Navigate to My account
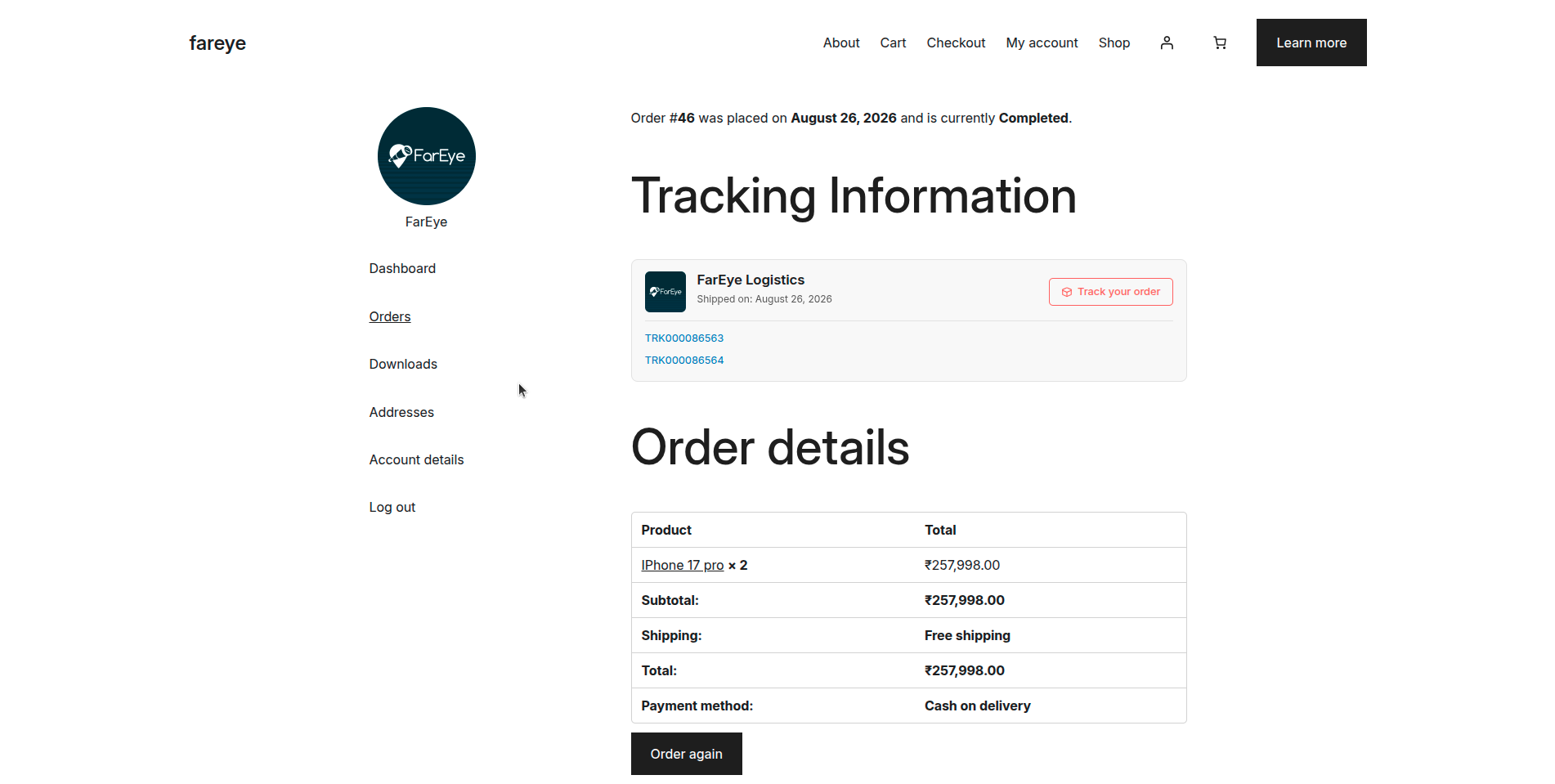The width and height of the screenshot is (1555, 784). pyautogui.click(x=1042, y=43)
